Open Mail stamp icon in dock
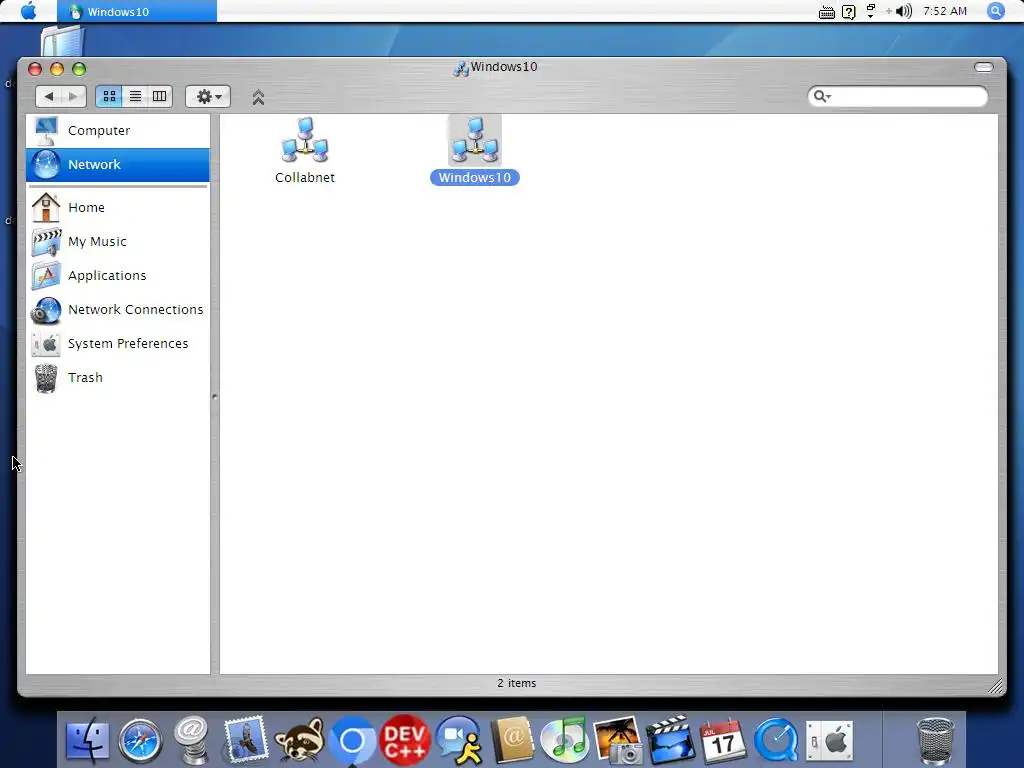The image size is (1024, 768). (x=246, y=739)
